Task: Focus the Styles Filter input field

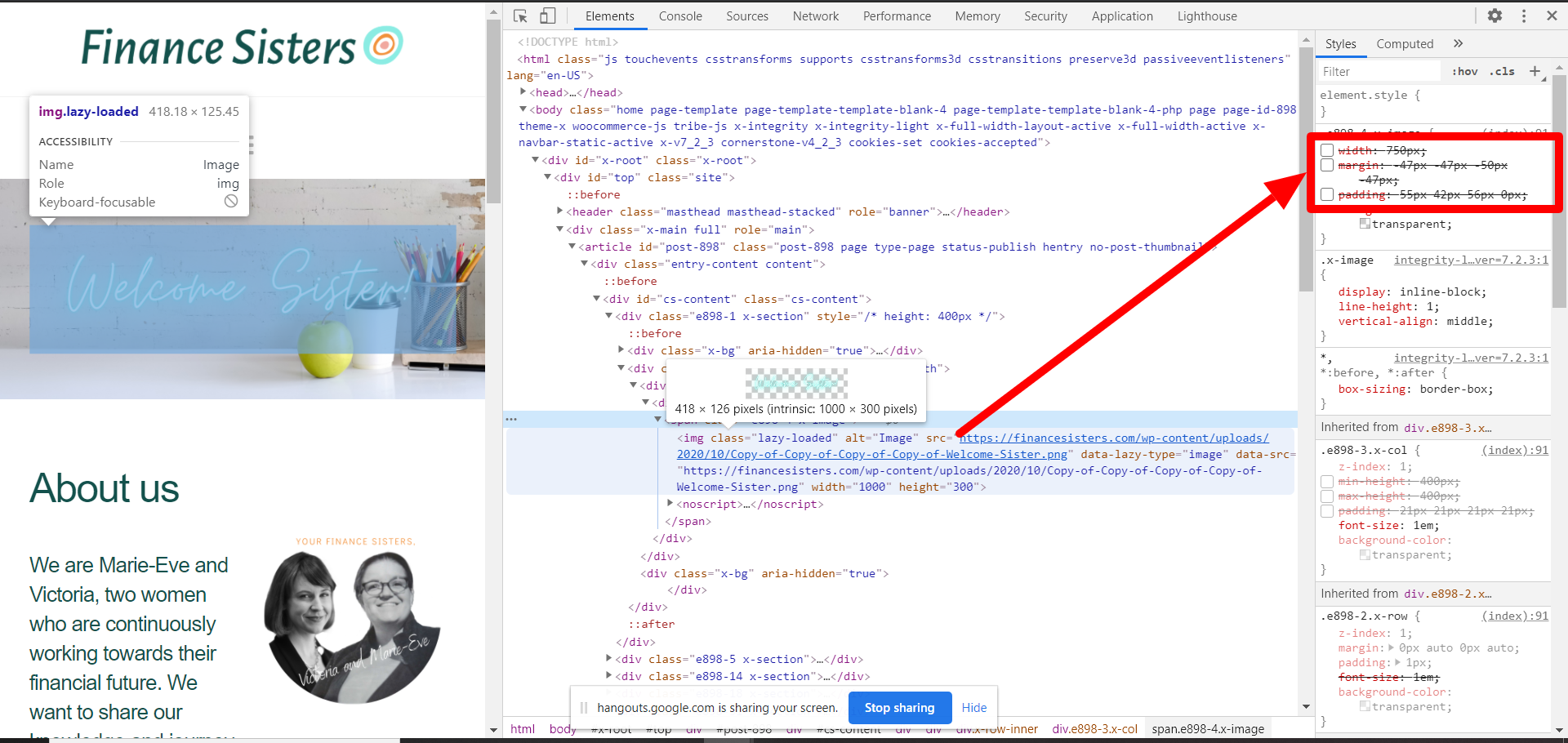Action: tap(1380, 72)
